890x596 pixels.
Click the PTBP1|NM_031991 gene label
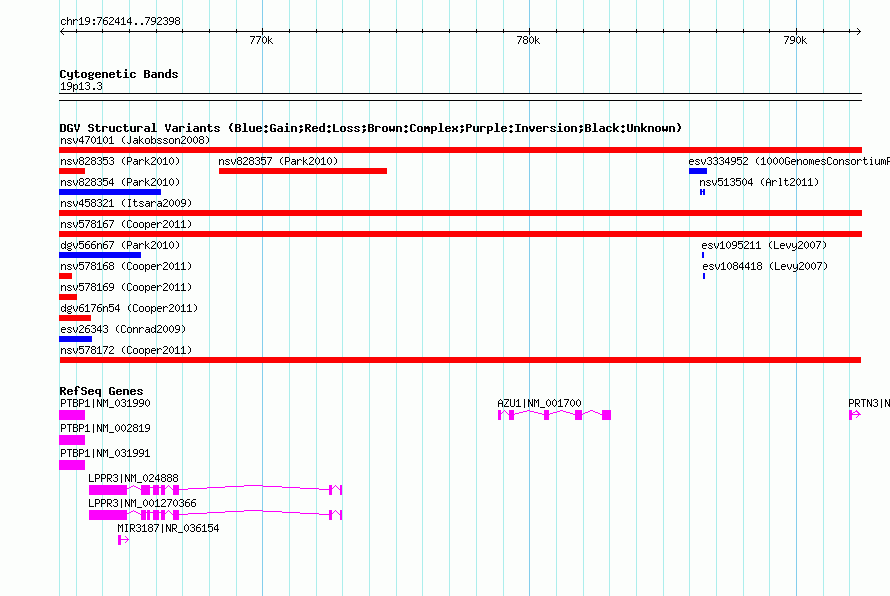[x=105, y=454]
